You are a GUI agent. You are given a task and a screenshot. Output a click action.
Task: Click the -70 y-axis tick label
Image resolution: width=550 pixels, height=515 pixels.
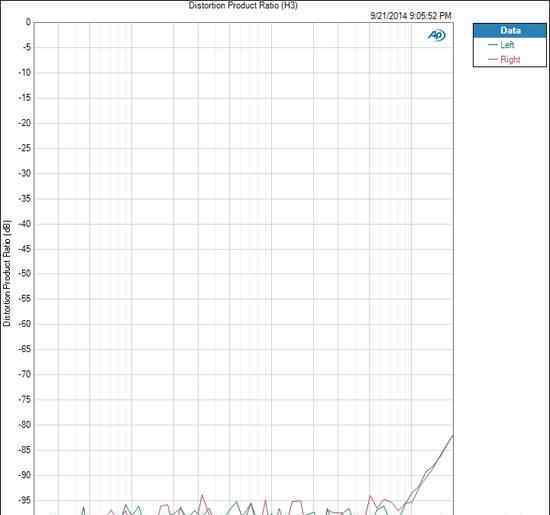coord(25,374)
